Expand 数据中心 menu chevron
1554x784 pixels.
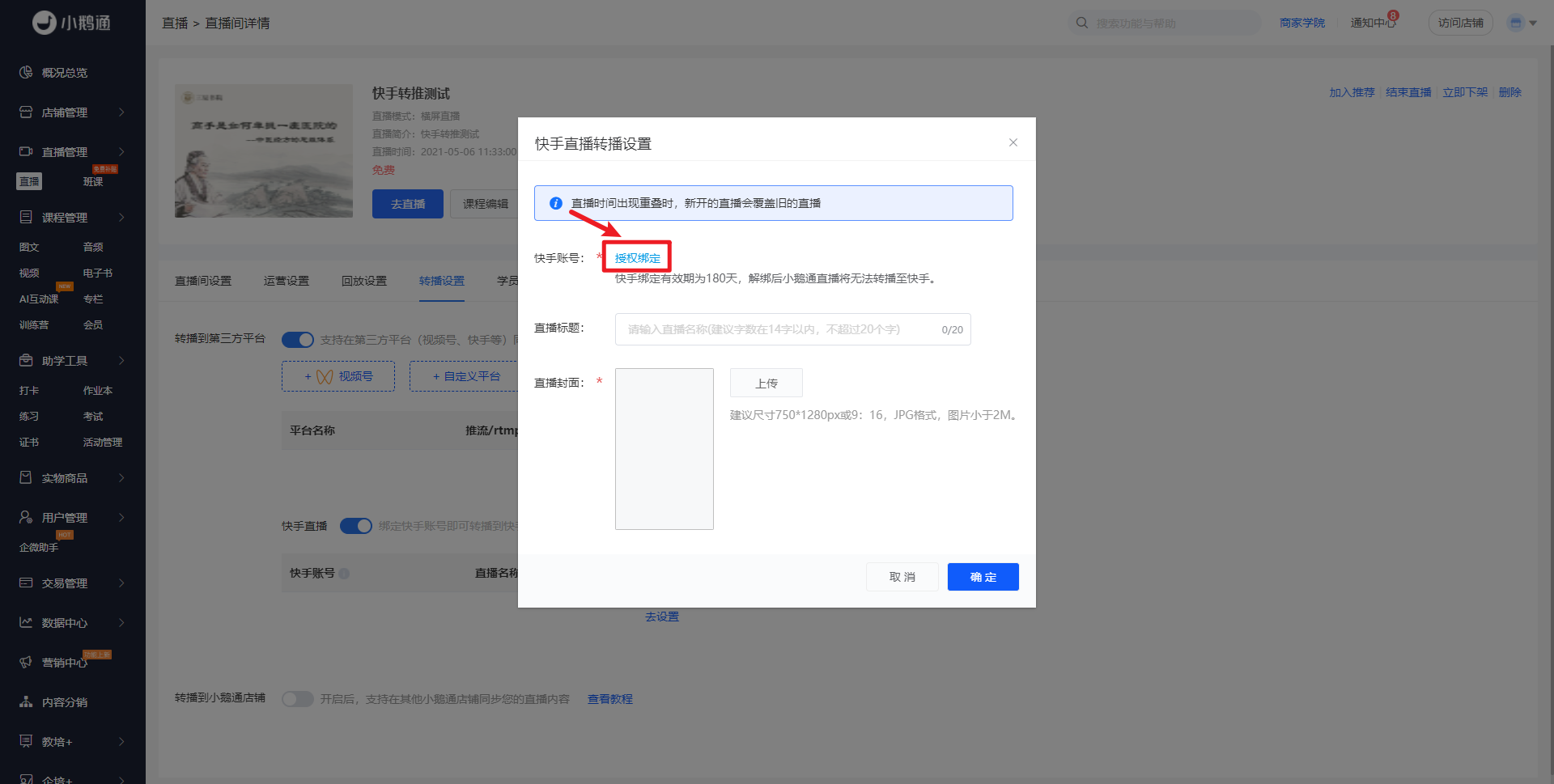[x=121, y=623]
